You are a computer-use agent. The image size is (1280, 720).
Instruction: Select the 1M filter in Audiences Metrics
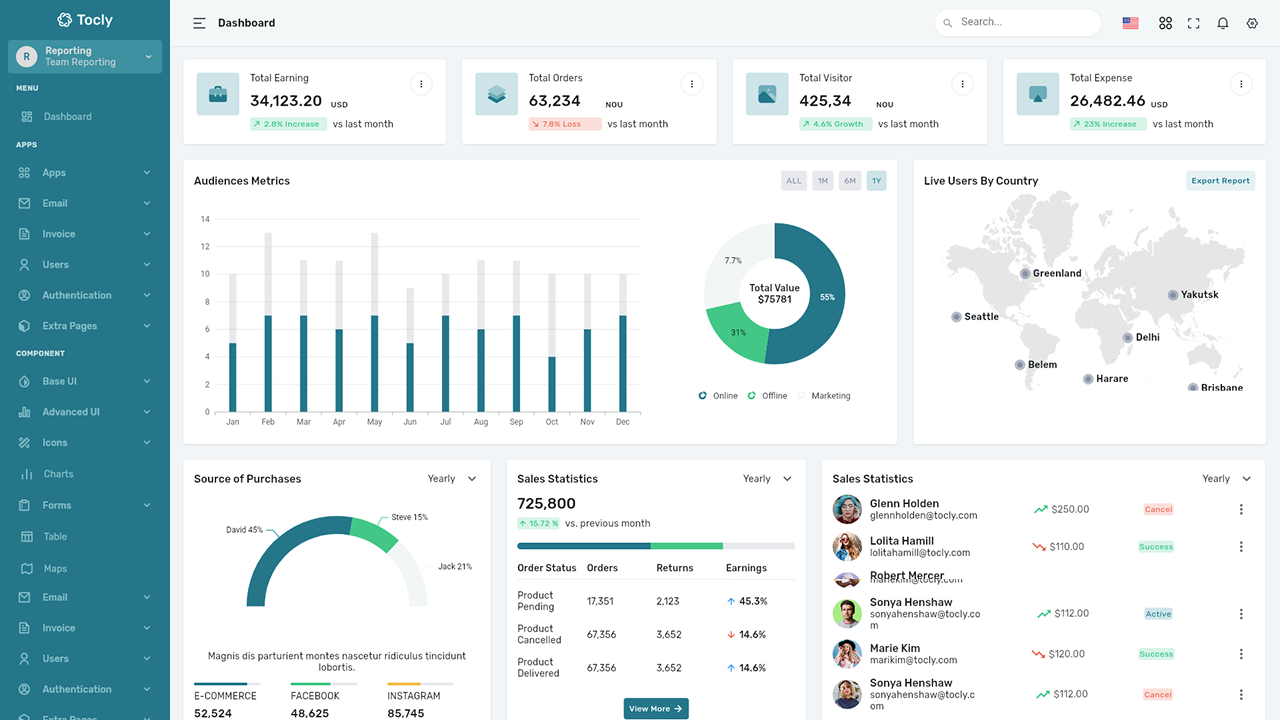[821, 180]
